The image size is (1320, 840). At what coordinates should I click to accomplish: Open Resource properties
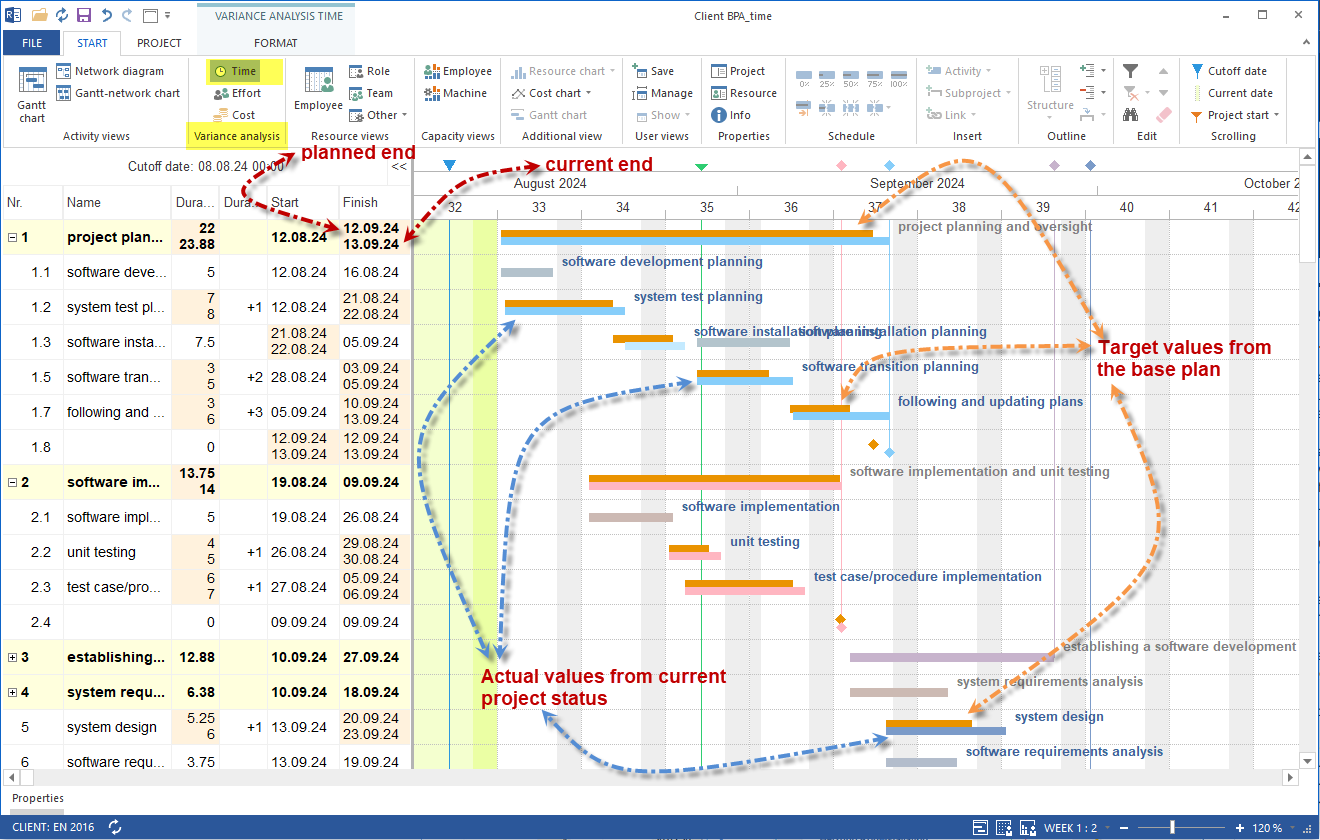tap(744, 93)
